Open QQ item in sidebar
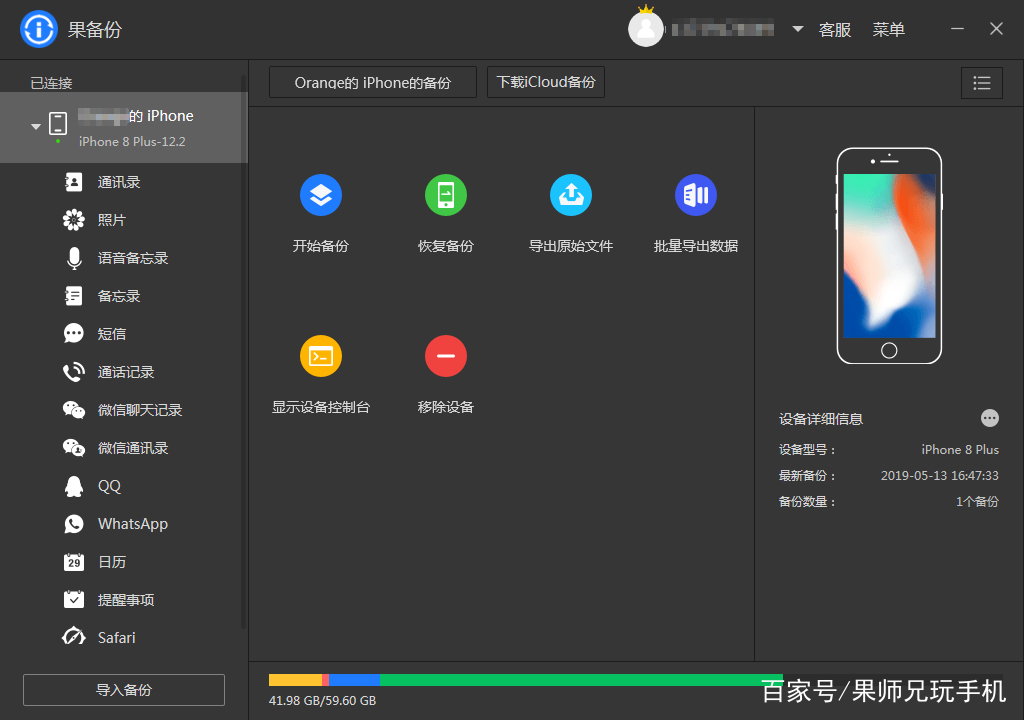The height and width of the screenshot is (720, 1024). [x=123, y=485]
